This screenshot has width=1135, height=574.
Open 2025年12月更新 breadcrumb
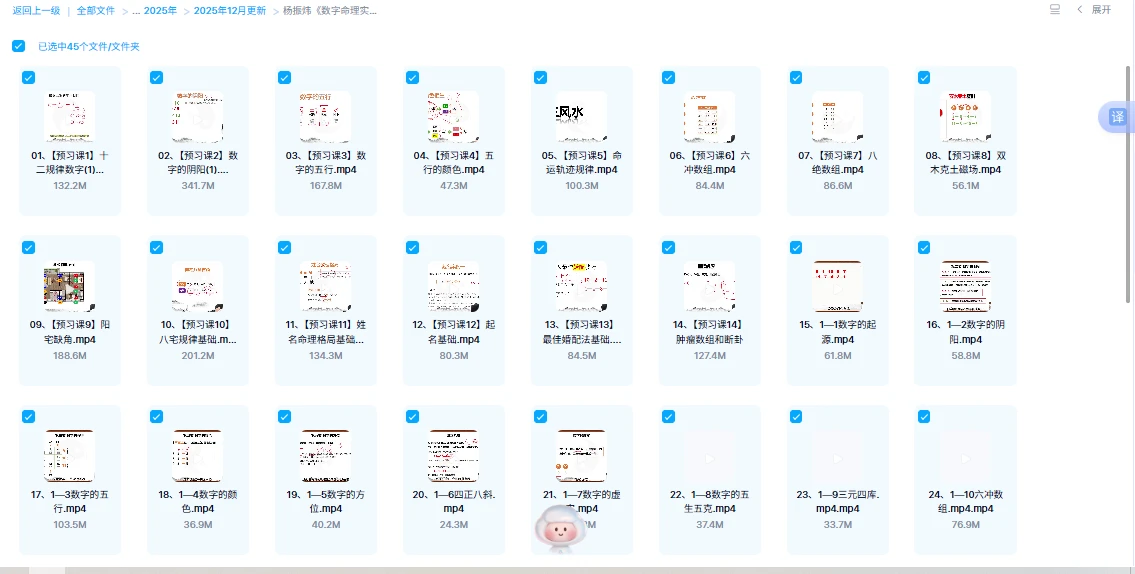point(229,11)
